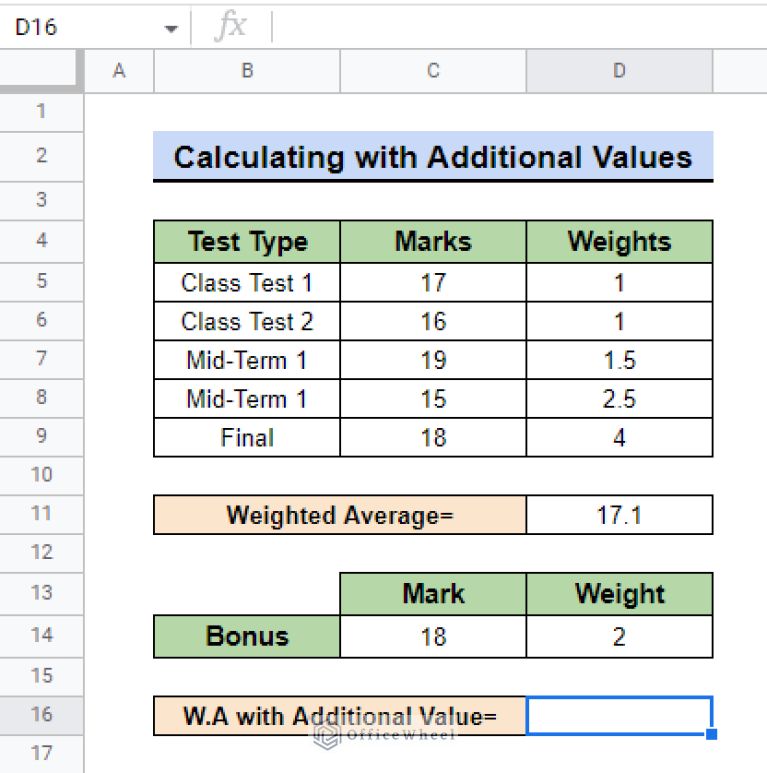Viewport: 767px width, 773px height.
Task: Select column C header
Action: 433,71
